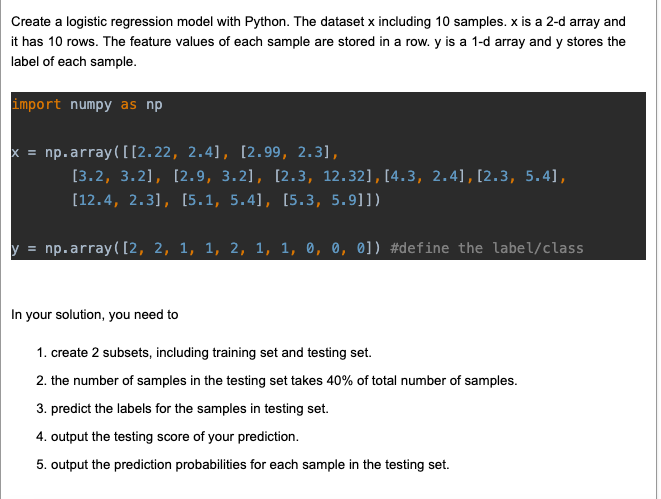Click list item 3 about predicting labels
661x499 pixels.
(x=182, y=408)
